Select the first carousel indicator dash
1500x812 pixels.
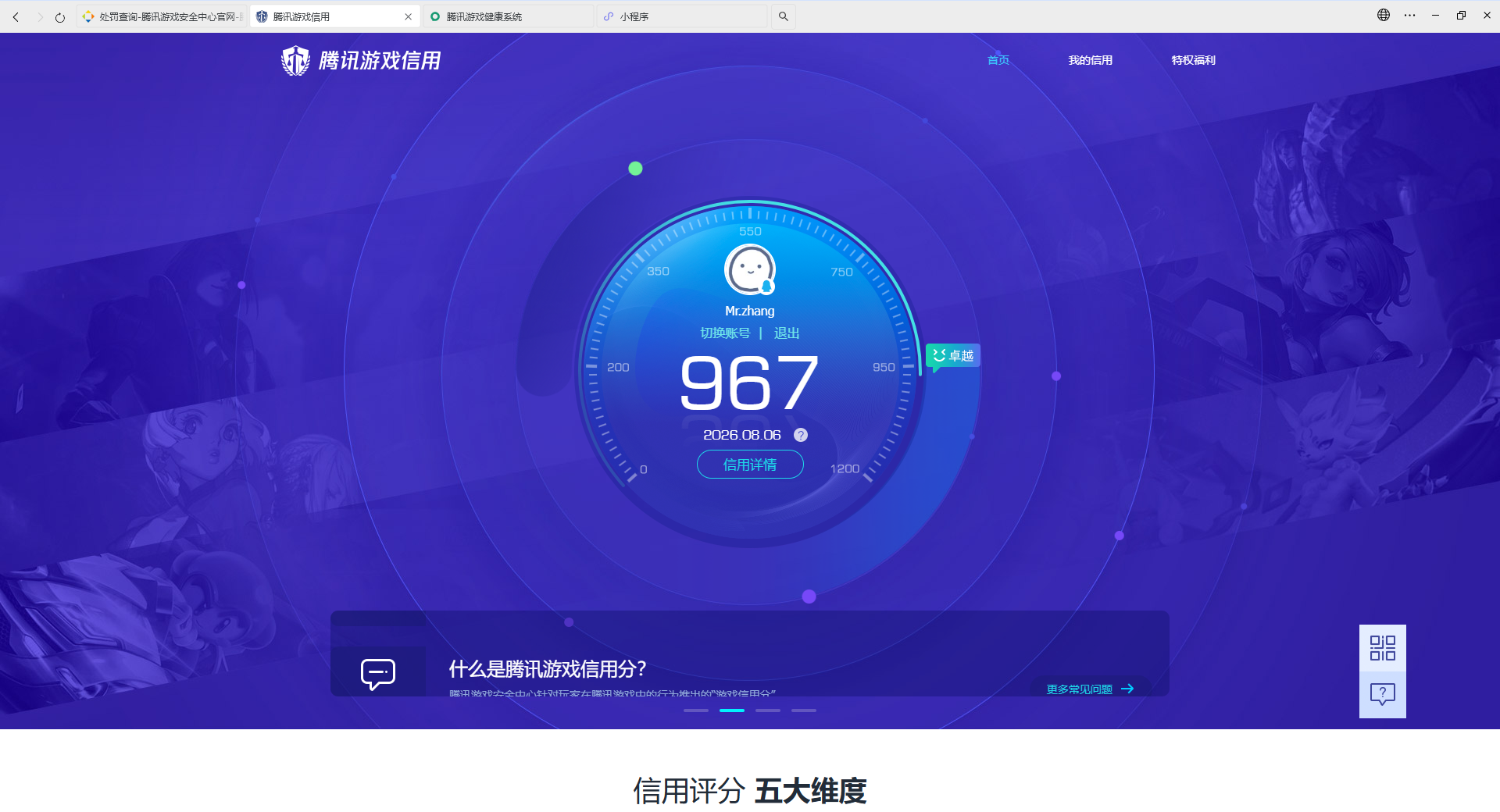pos(696,710)
